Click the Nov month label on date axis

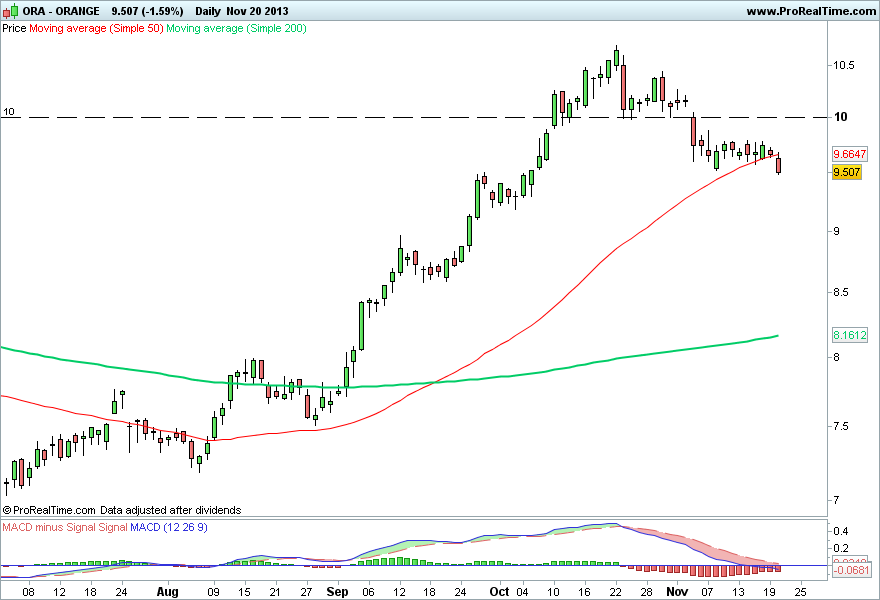(677, 592)
